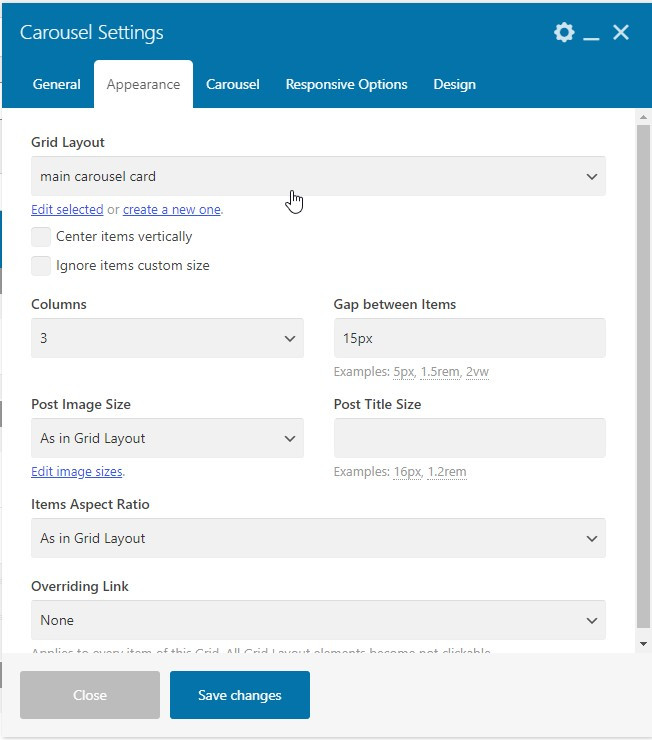
Task: Close the Carousel Settings dialog with X
Action: [x=621, y=33]
